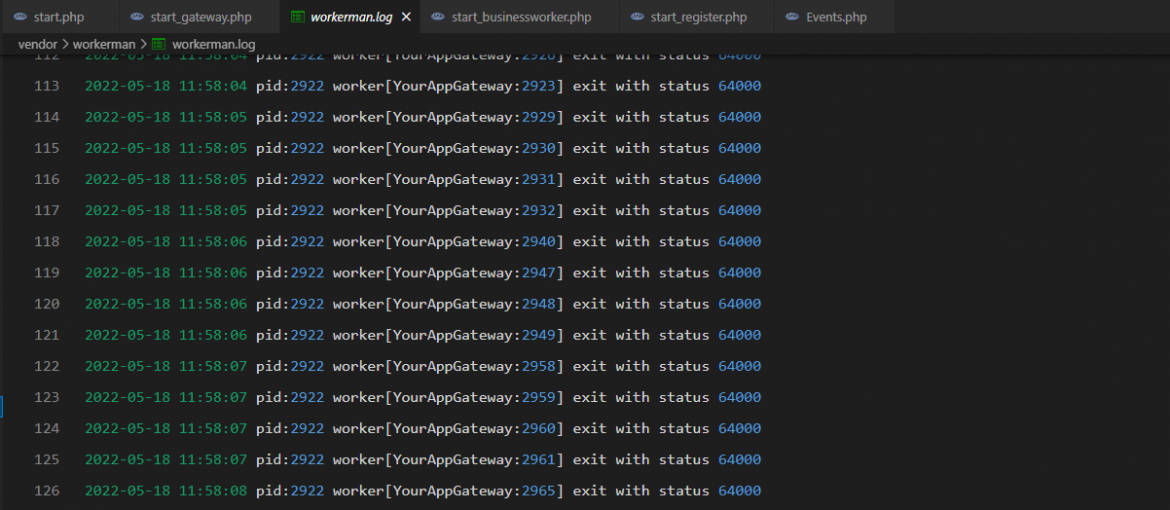The width and height of the screenshot is (1170, 510).
Task: Open the vendor breadcrumb segment
Action: click(x=37, y=44)
